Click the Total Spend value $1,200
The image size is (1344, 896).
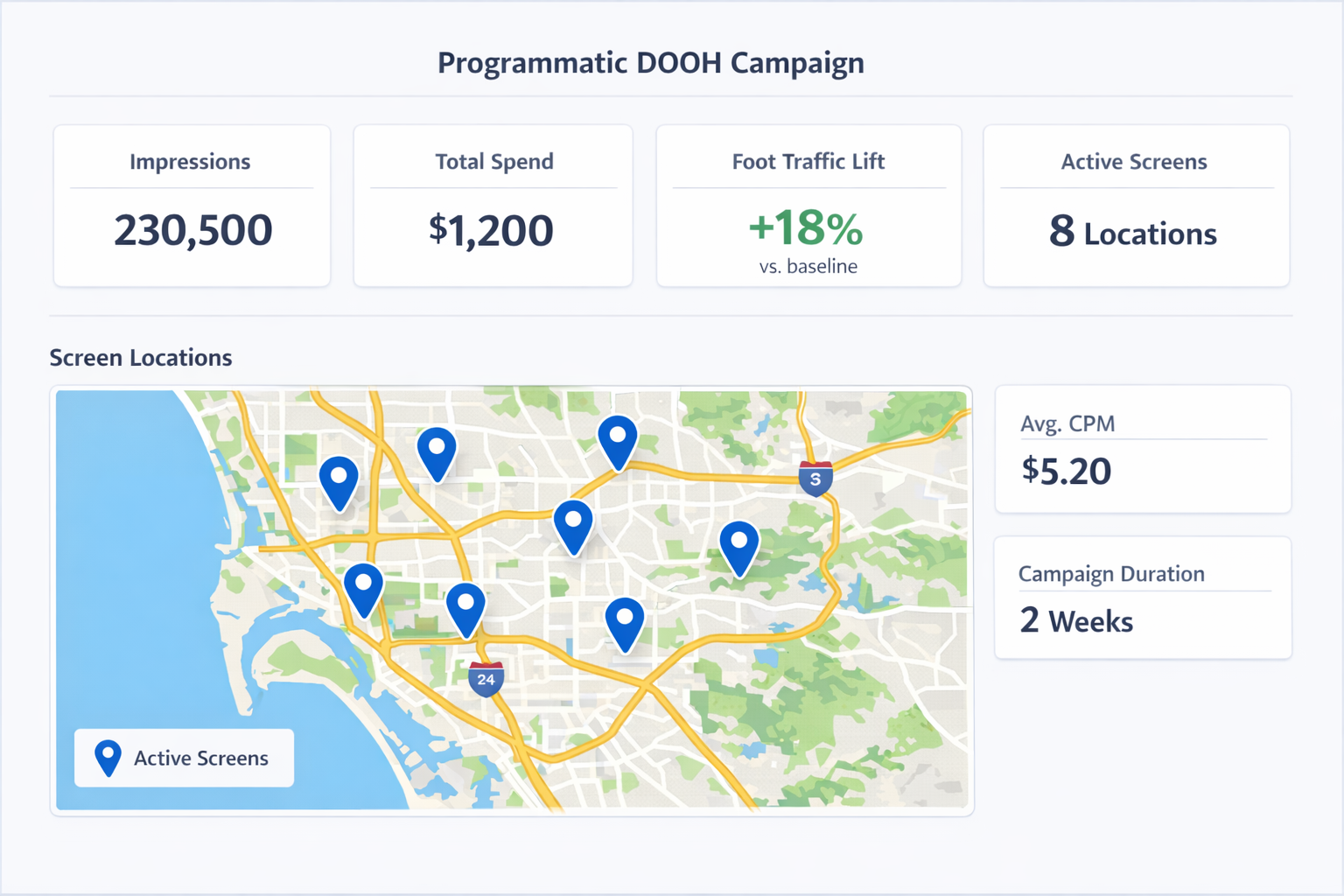(493, 230)
